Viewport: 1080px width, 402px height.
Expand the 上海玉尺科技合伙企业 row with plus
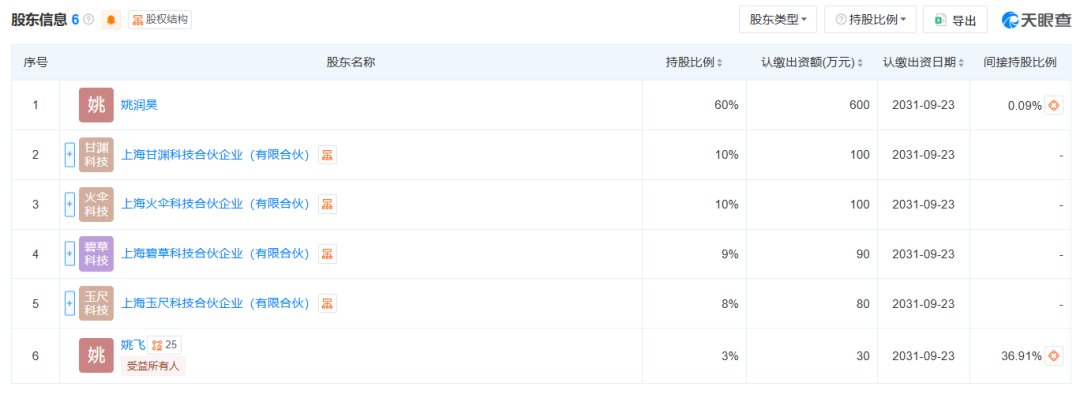point(70,304)
